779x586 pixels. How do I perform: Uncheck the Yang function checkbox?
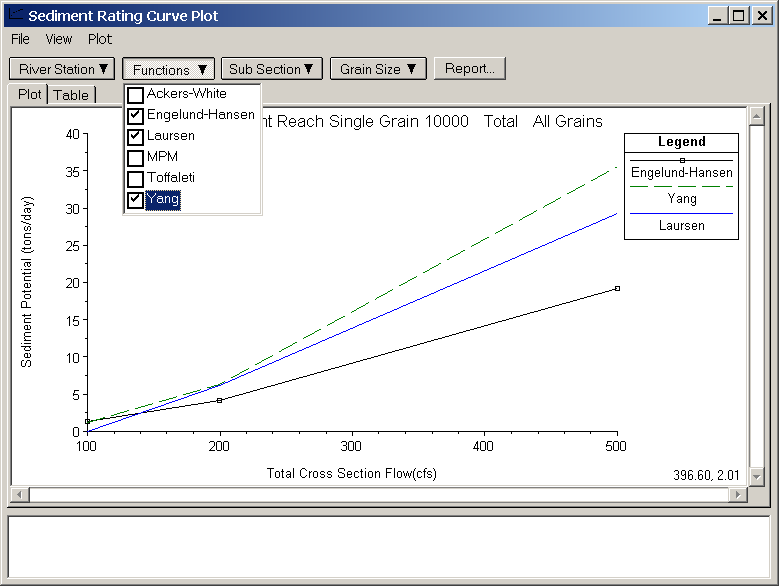pyautogui.click(x=136, y=200)
